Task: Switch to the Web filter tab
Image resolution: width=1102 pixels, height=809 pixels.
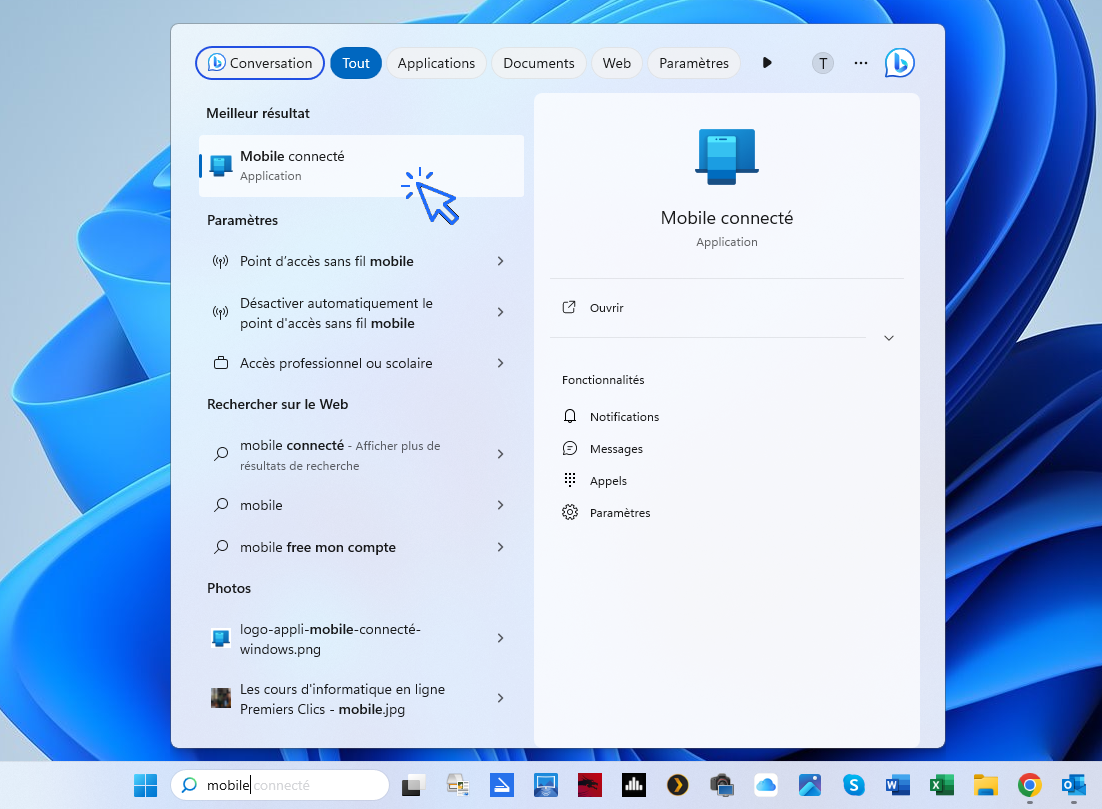Action: pyautogui.click(x=616, y=63)
